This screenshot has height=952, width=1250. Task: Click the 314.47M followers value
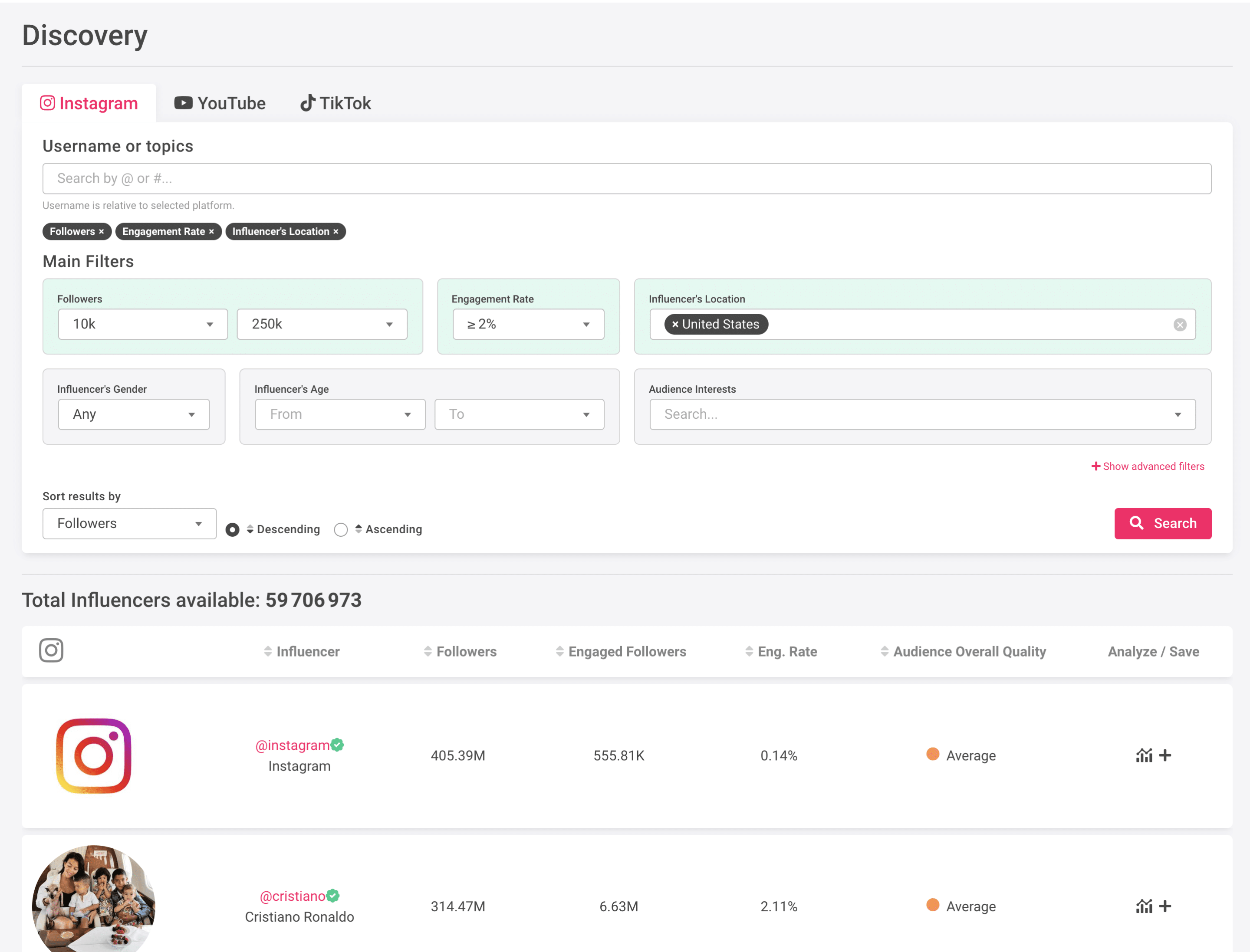pos(458,907)
